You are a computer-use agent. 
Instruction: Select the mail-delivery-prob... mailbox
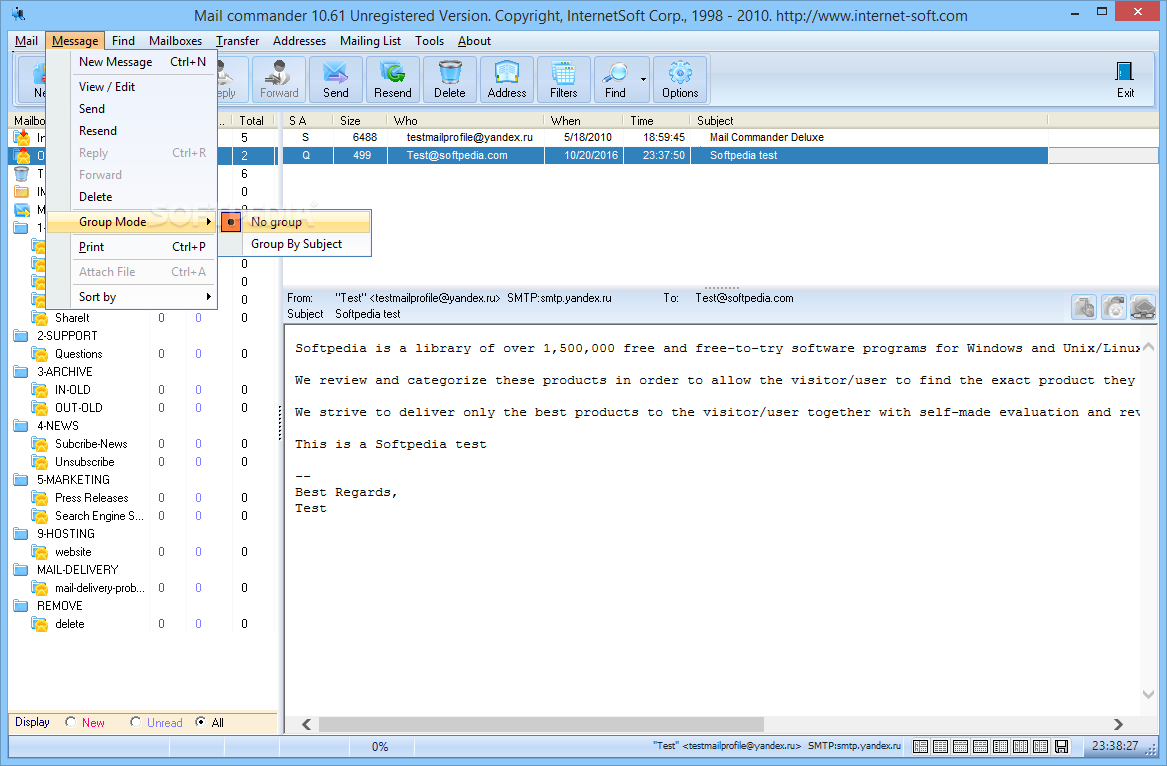(x=100, y=588)
